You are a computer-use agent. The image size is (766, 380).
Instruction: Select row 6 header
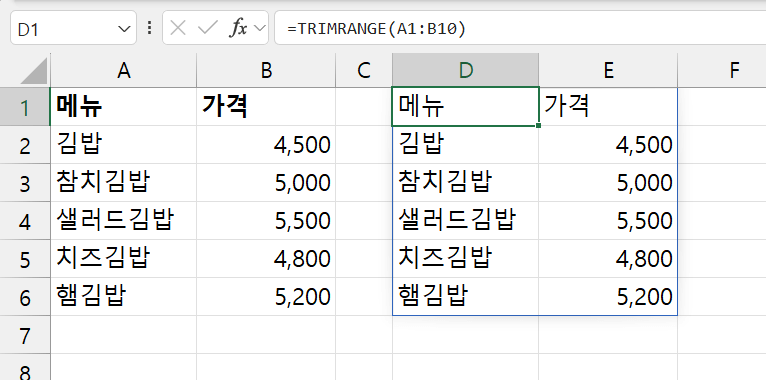[x=25, y=297]
